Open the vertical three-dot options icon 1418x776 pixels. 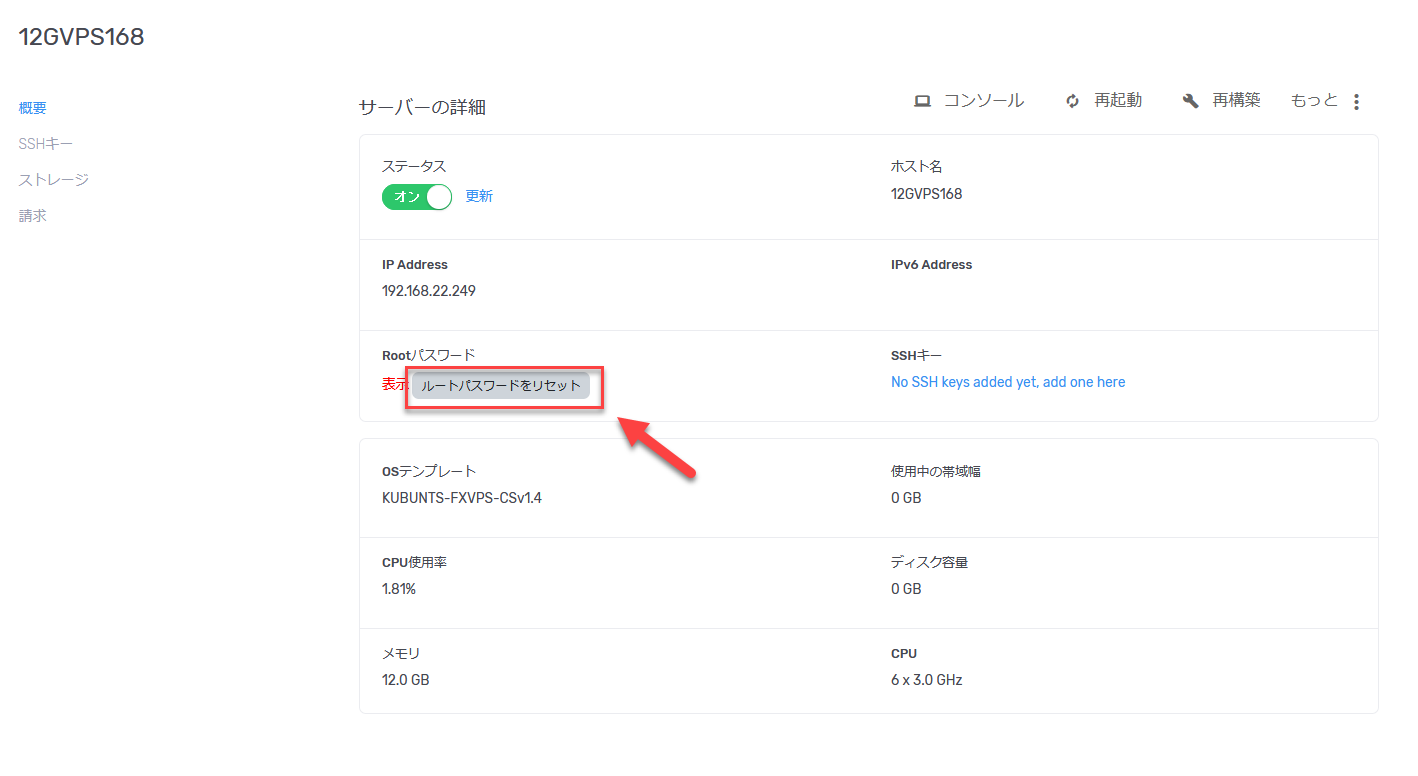[x=1356, y=100]
